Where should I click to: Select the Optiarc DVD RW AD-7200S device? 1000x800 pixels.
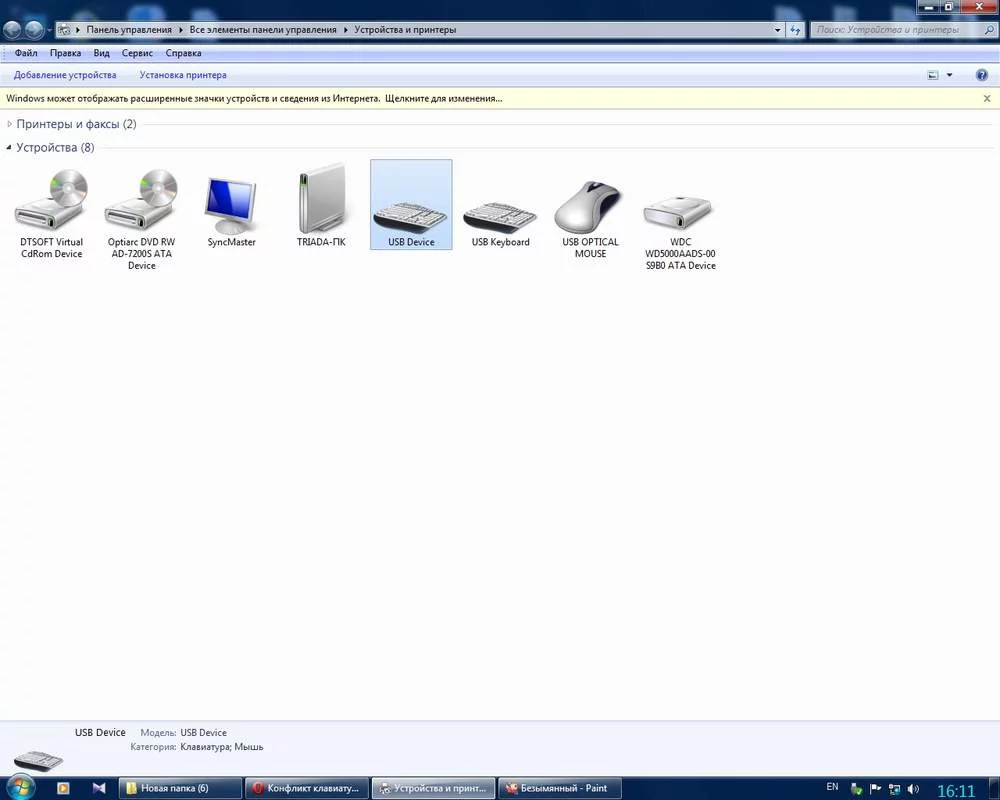point(141,218)
